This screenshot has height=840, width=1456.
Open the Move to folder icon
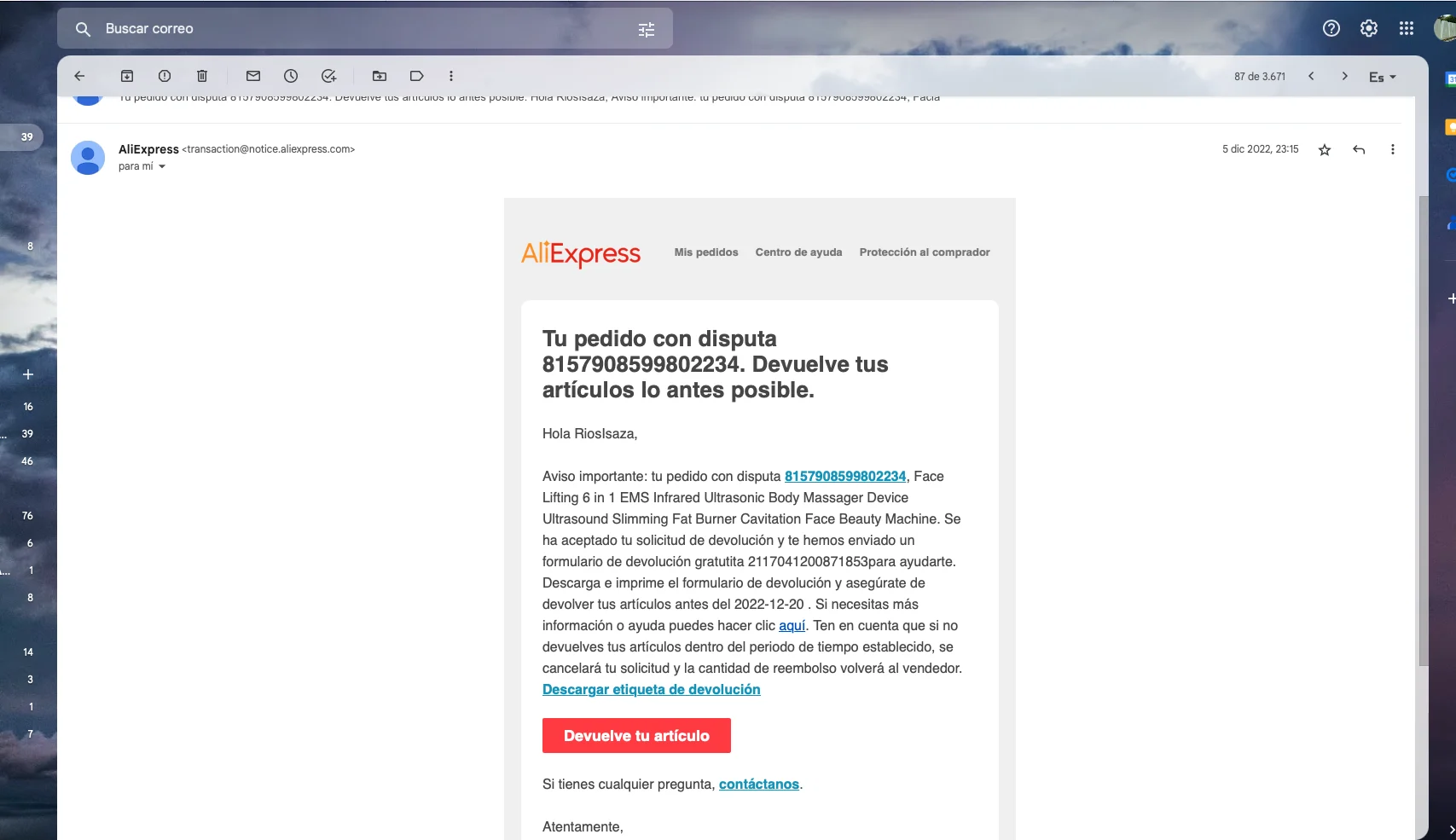(380, 76)
